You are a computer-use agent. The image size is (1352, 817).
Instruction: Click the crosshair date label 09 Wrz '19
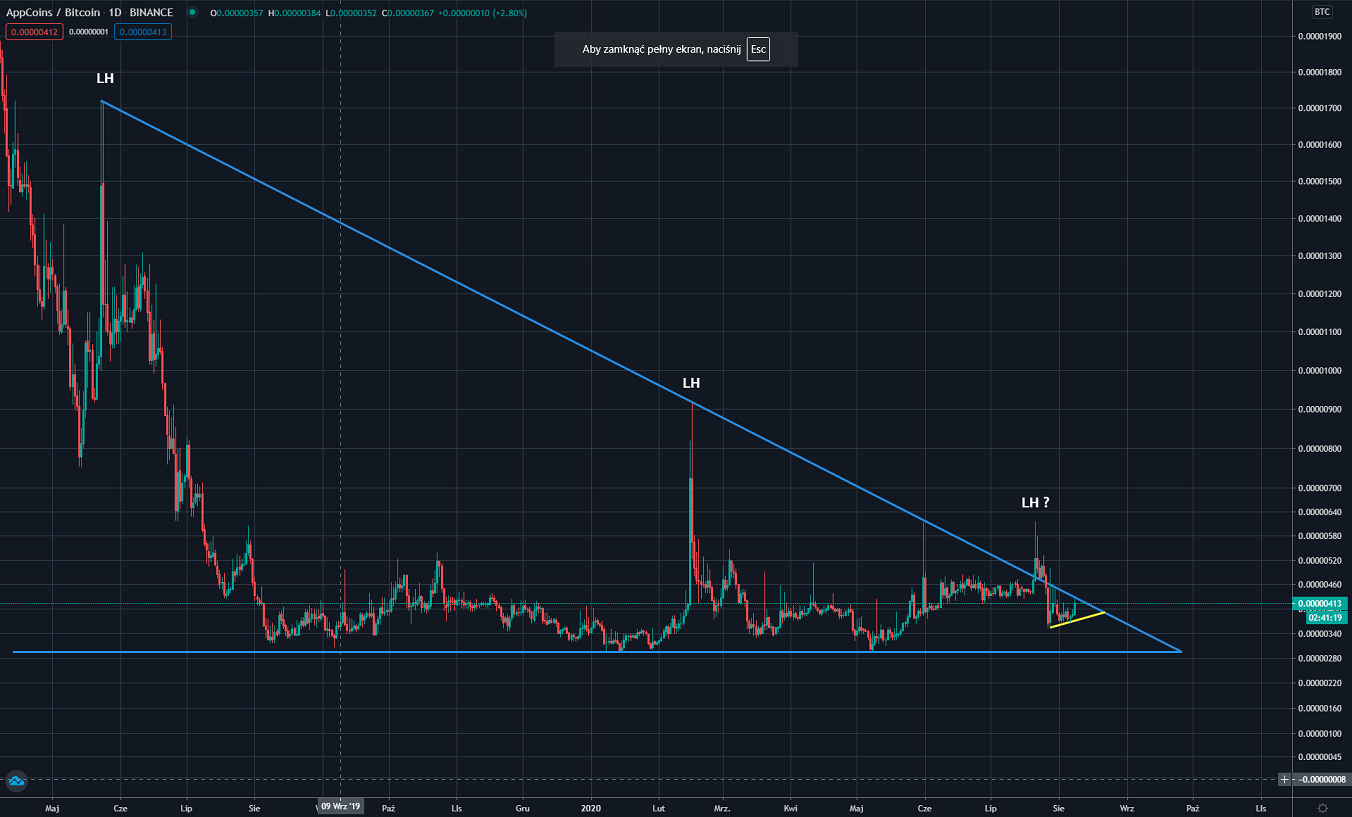coord(341,807)
